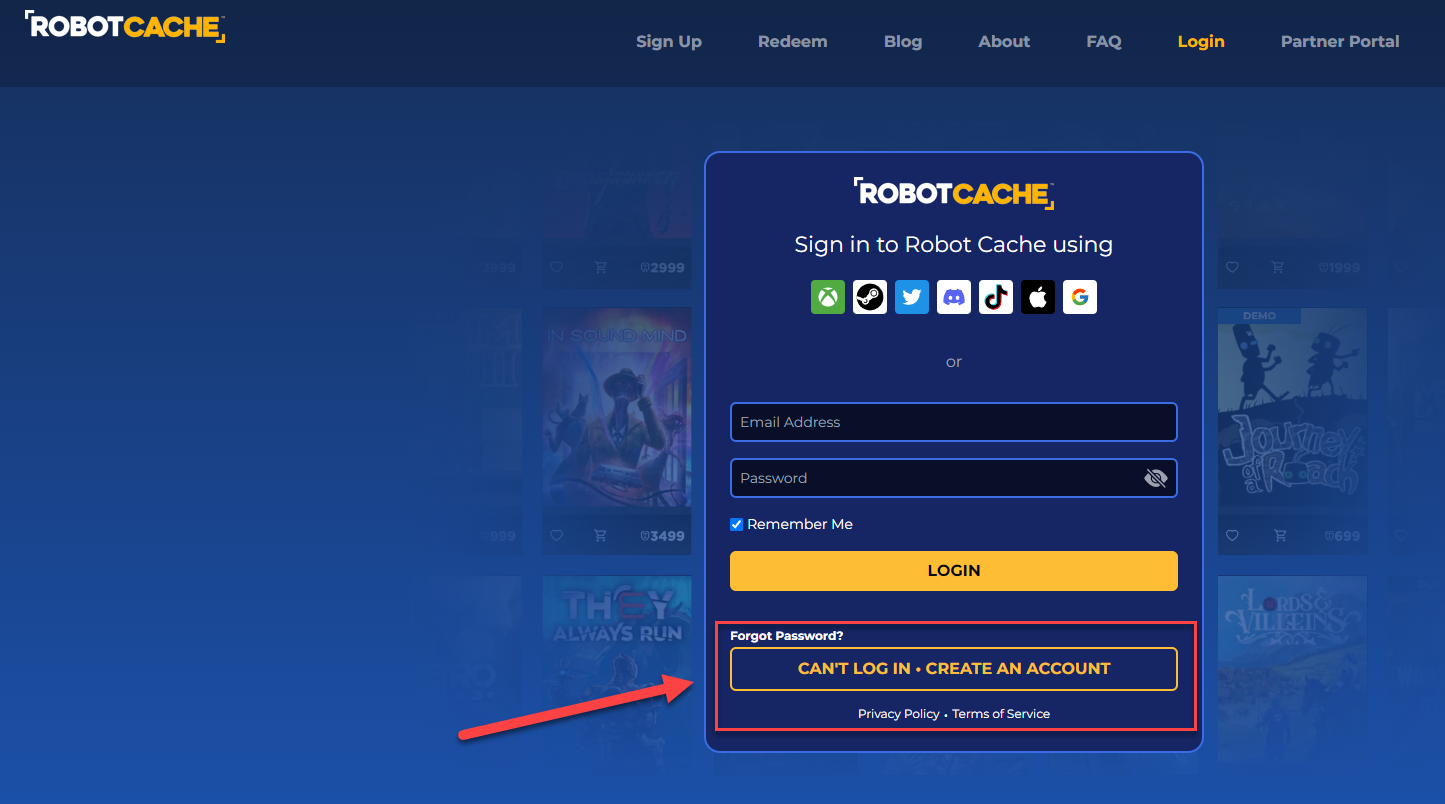Click the wishlist heart next to price 2999
Image resolution: width=1445 pixels, height=804 pixels.
(x=556, y=267)
